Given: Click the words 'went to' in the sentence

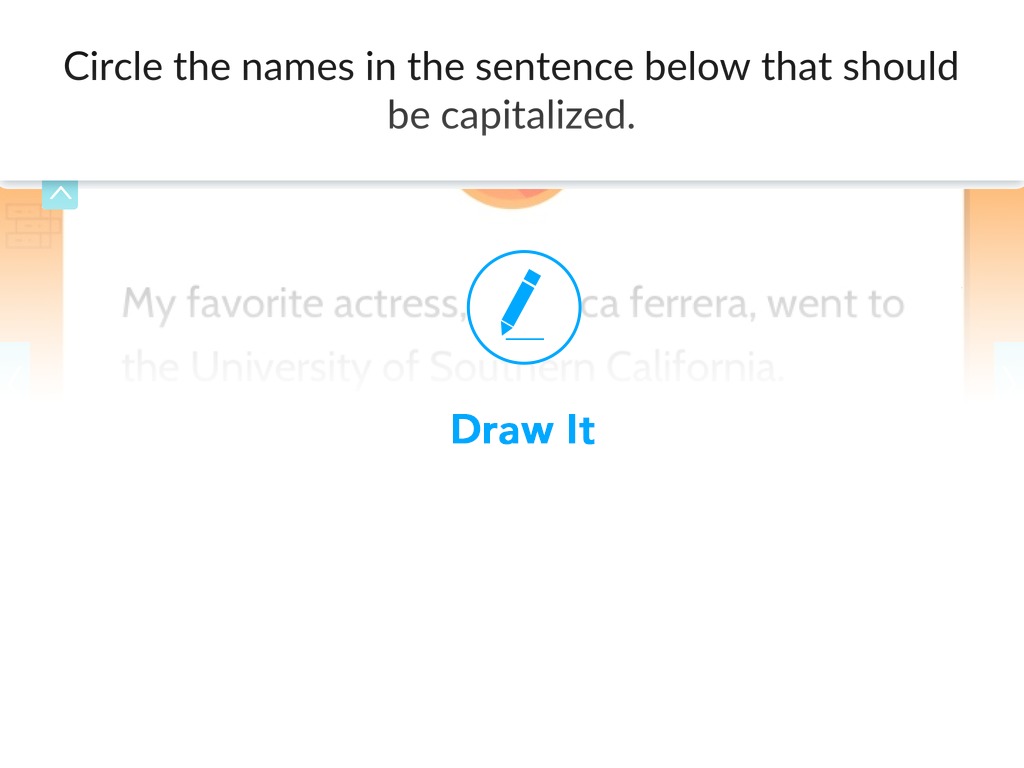Looking at the screenshot, I should [x=835, y=304].
